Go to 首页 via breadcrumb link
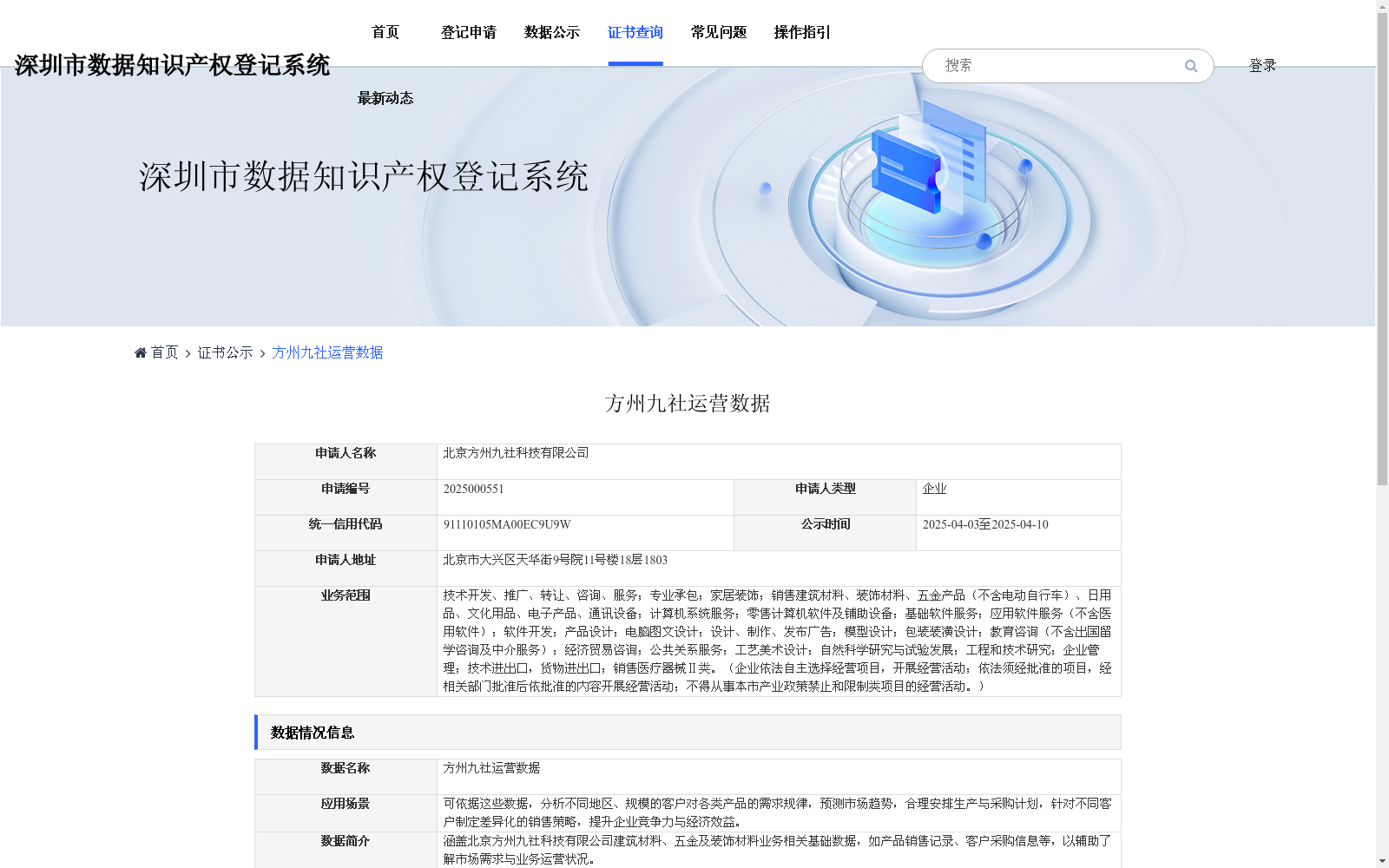 164,352
